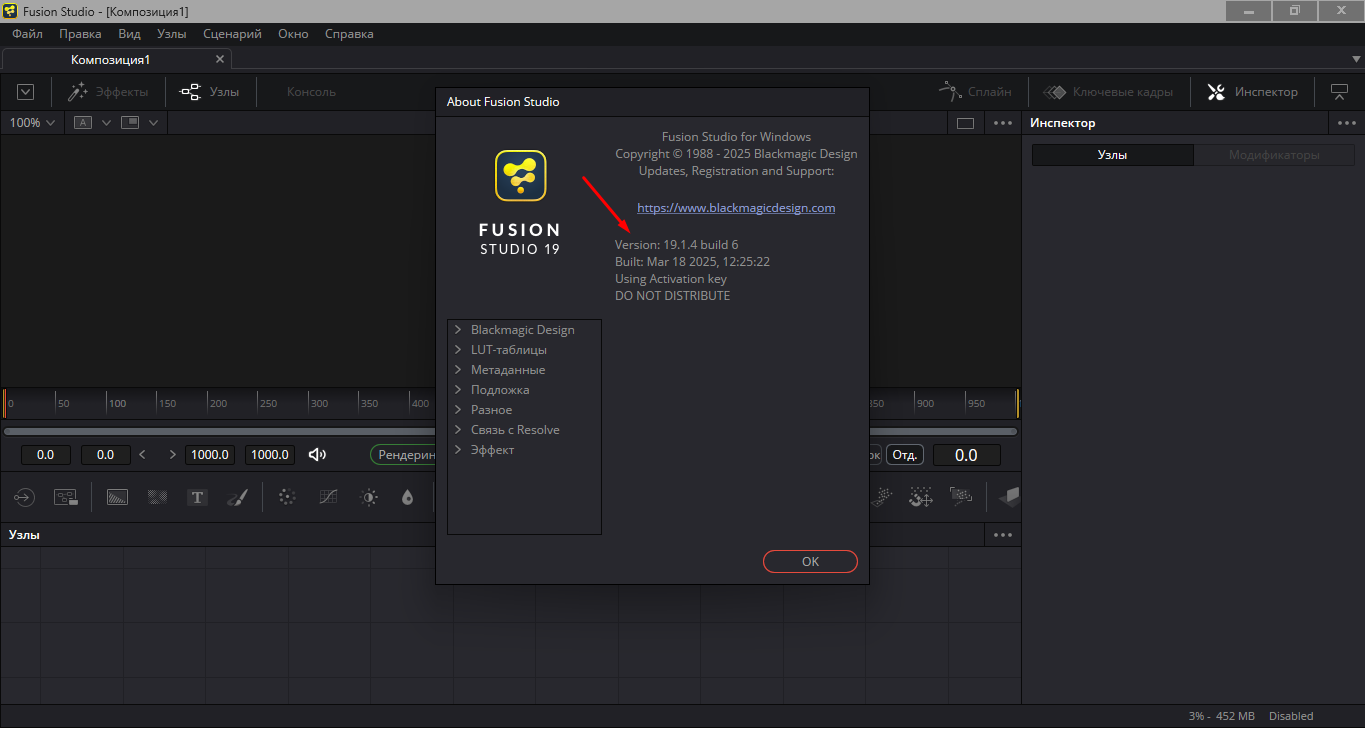Add a MediaIn loader node icon
Screen dimensions: 1365x729
(x=24, y=497)
